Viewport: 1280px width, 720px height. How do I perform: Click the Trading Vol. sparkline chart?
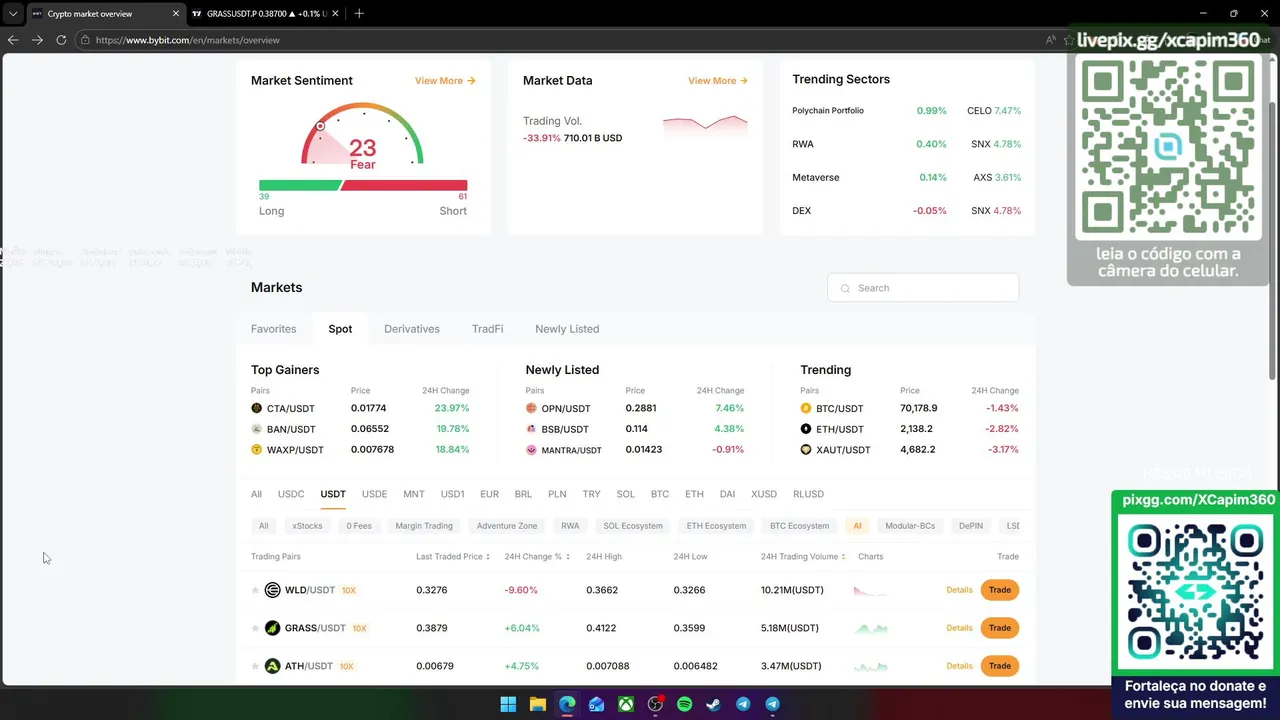705,125
